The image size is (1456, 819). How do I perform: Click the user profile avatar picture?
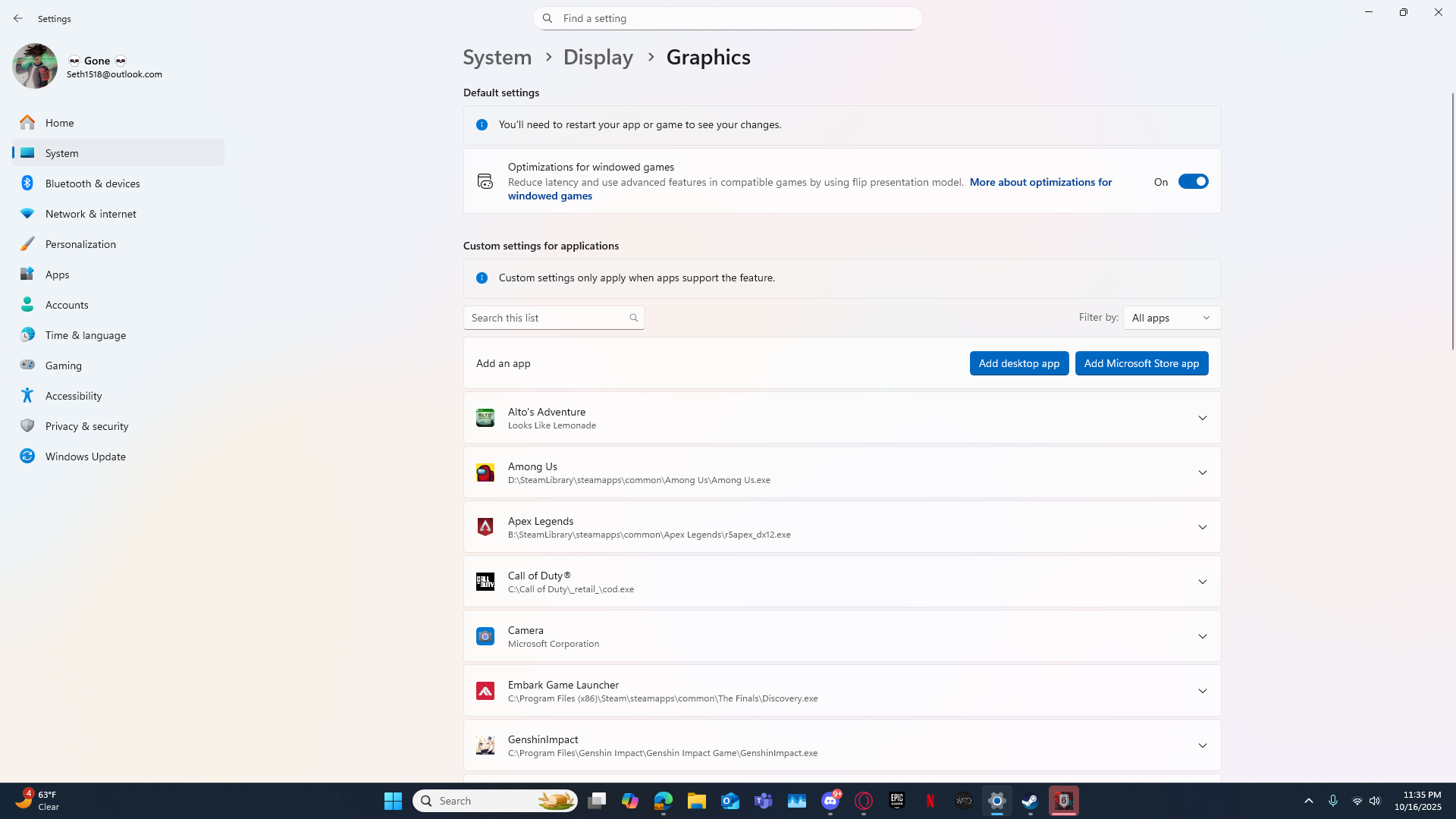point(35,66)
